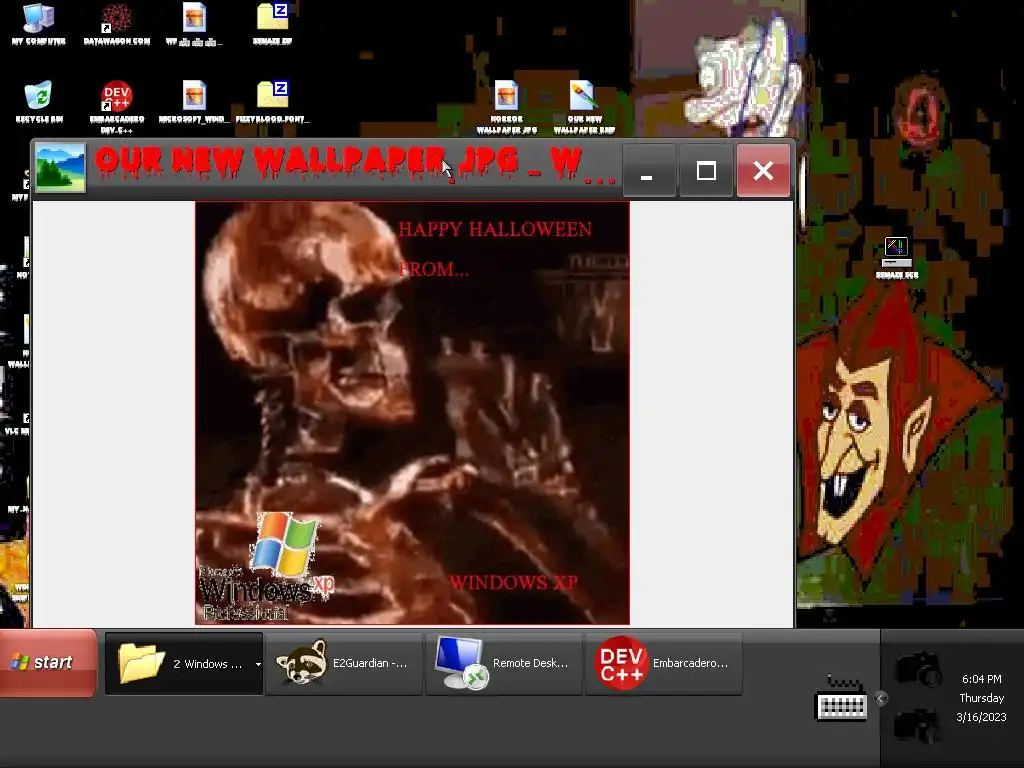Open the 2 Windows Explorer taskbar group
This screenshot has width=1024, height=768.
[184, 664]
